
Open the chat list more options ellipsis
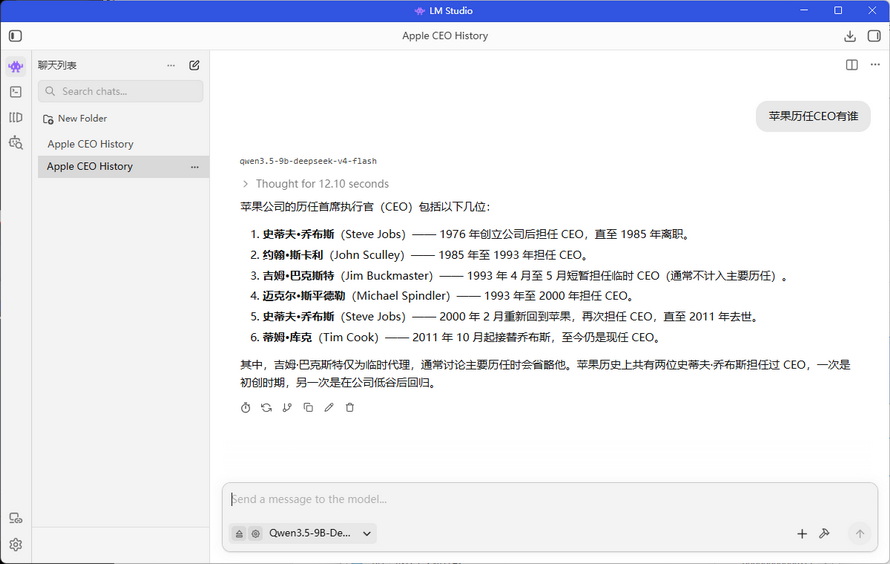pyautogui.click(x=171, y=65)
